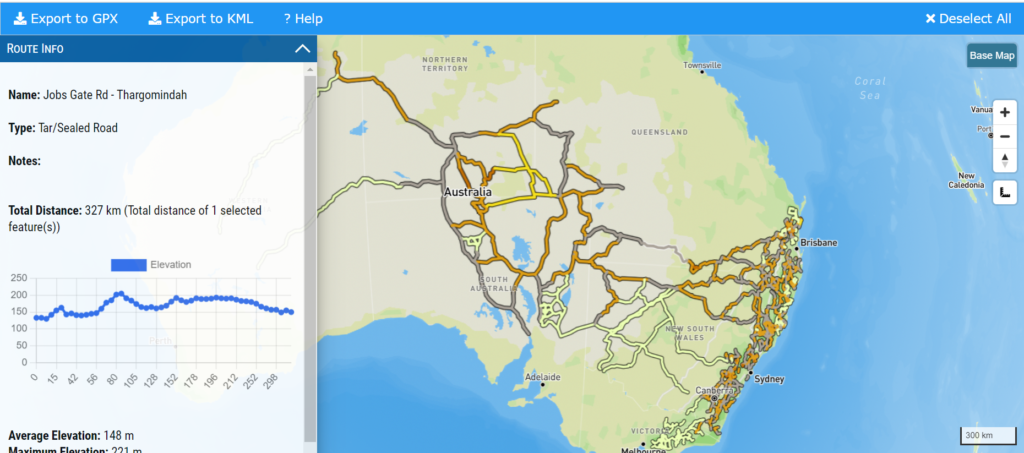Click the Adelaide city label on map
1024x453 pixels.
[542, 377]
